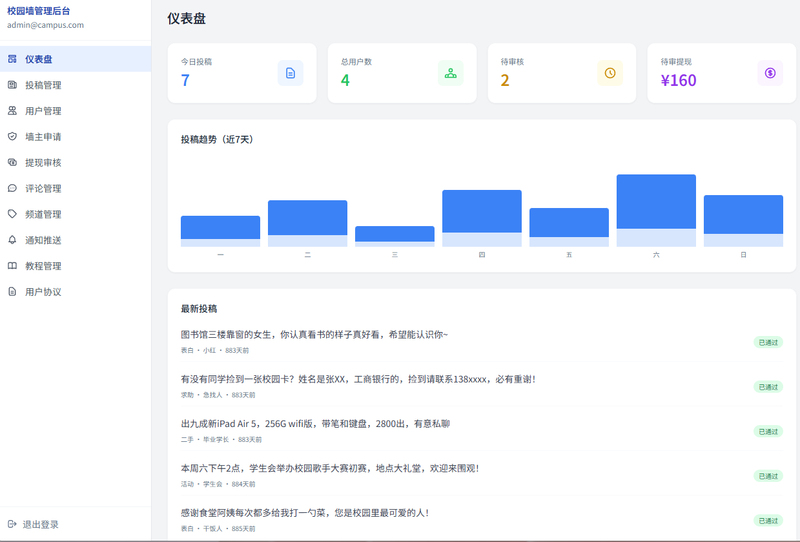Image resolution: width=800 pixels, height=542 pixels.
Task: Click the chart bar for 三
Action: pos(395,236)
